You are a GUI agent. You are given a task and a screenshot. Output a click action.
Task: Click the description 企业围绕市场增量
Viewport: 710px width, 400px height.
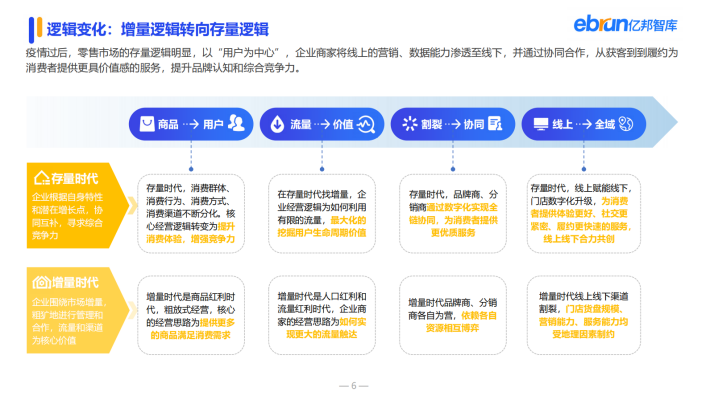click(68, 321)
